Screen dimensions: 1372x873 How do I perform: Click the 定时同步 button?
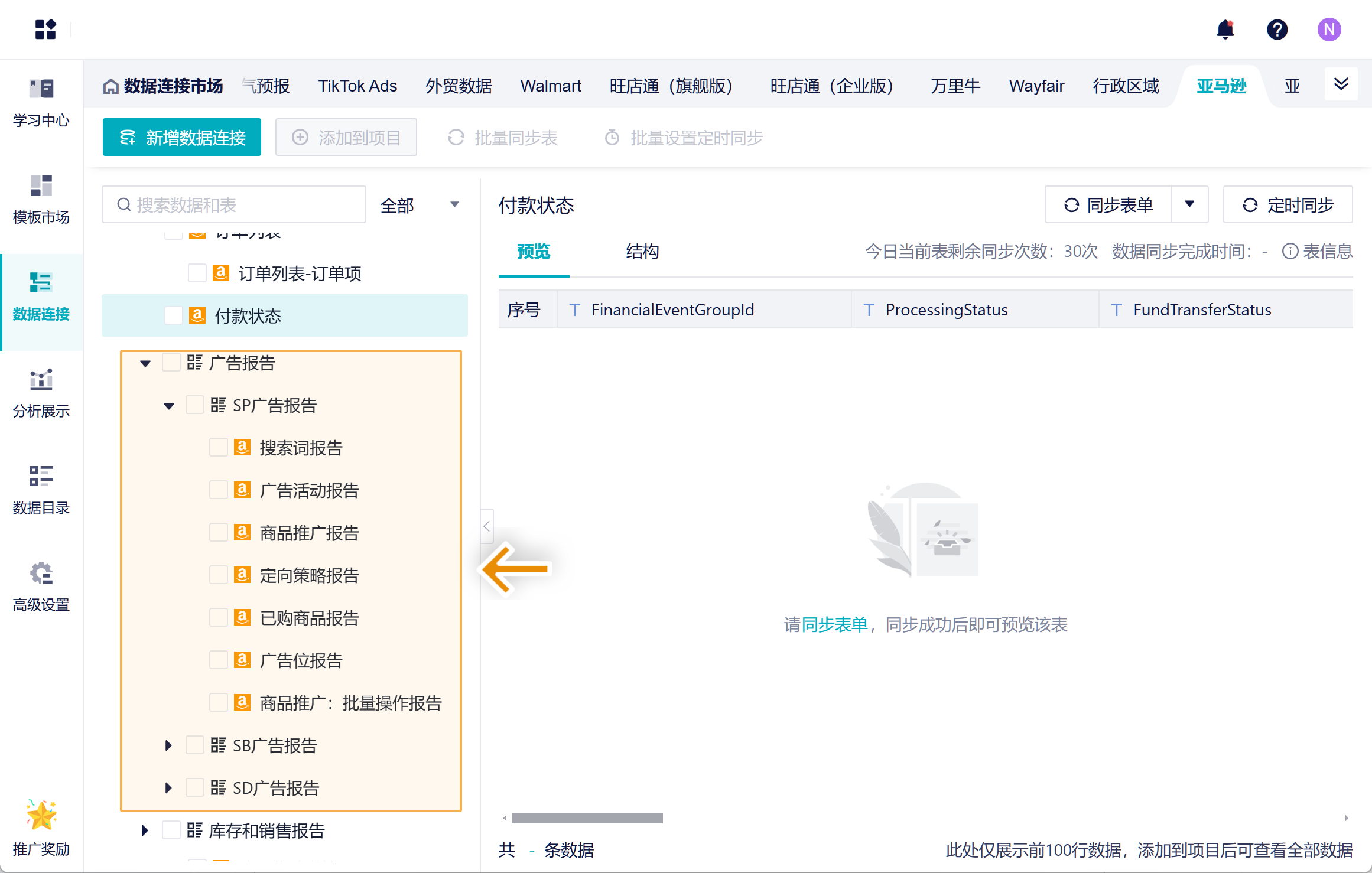pos(1288,204)
